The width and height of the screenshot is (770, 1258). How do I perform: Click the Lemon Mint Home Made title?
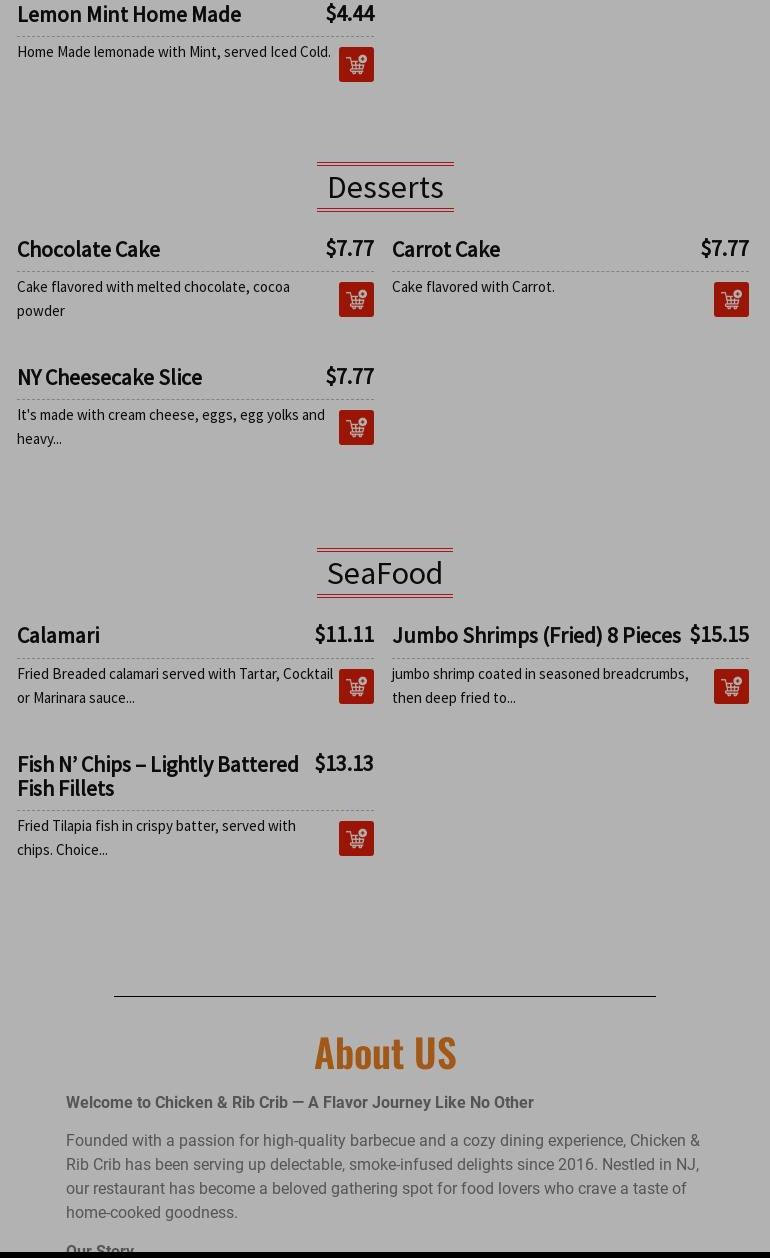click(129, 14)
